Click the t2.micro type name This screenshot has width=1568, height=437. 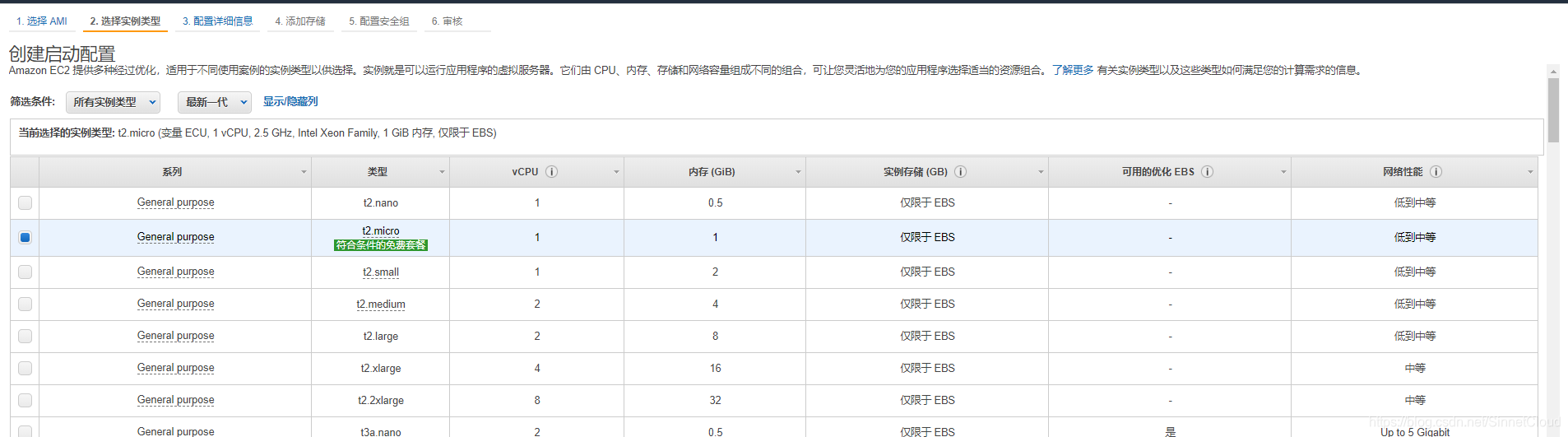(x=381, y=231)
